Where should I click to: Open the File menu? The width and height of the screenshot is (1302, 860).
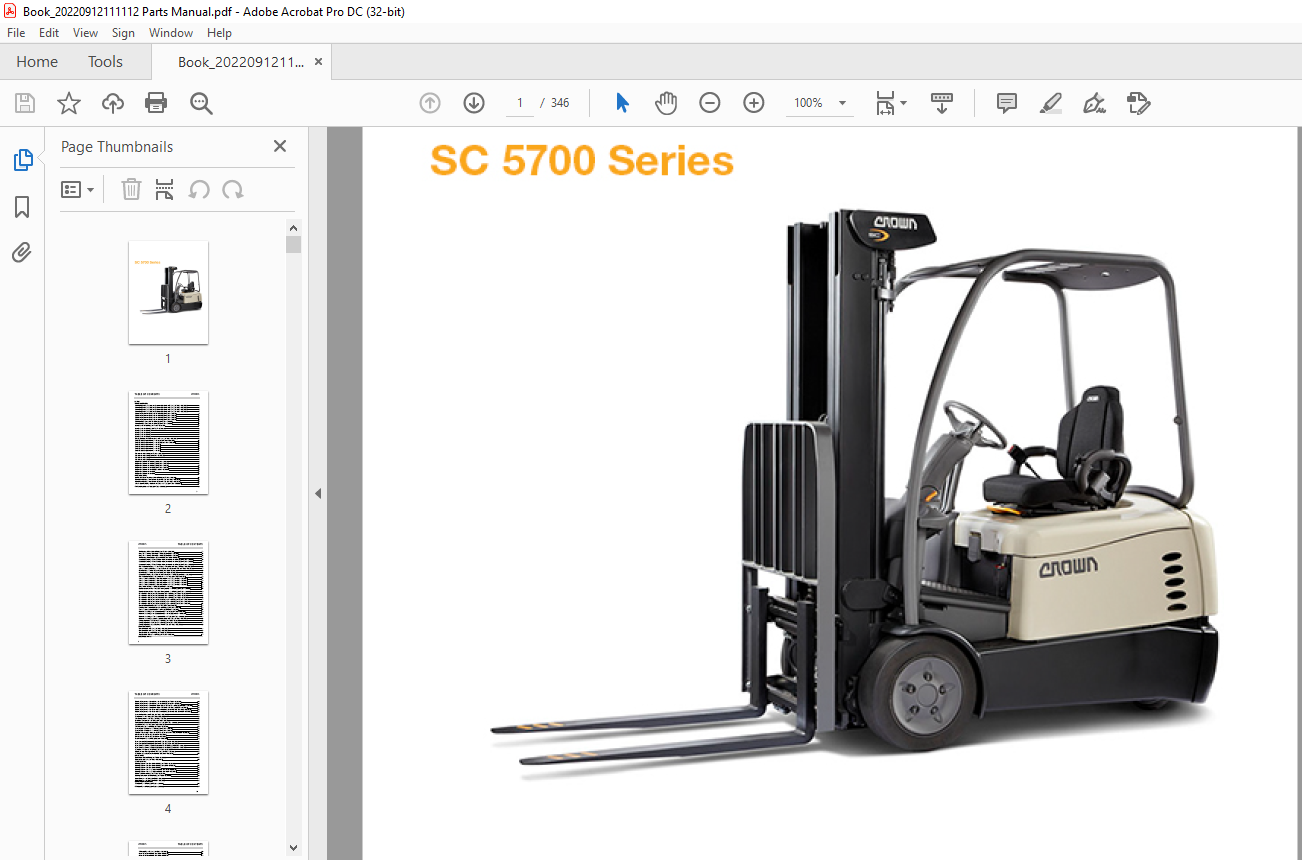coord(16,33)
